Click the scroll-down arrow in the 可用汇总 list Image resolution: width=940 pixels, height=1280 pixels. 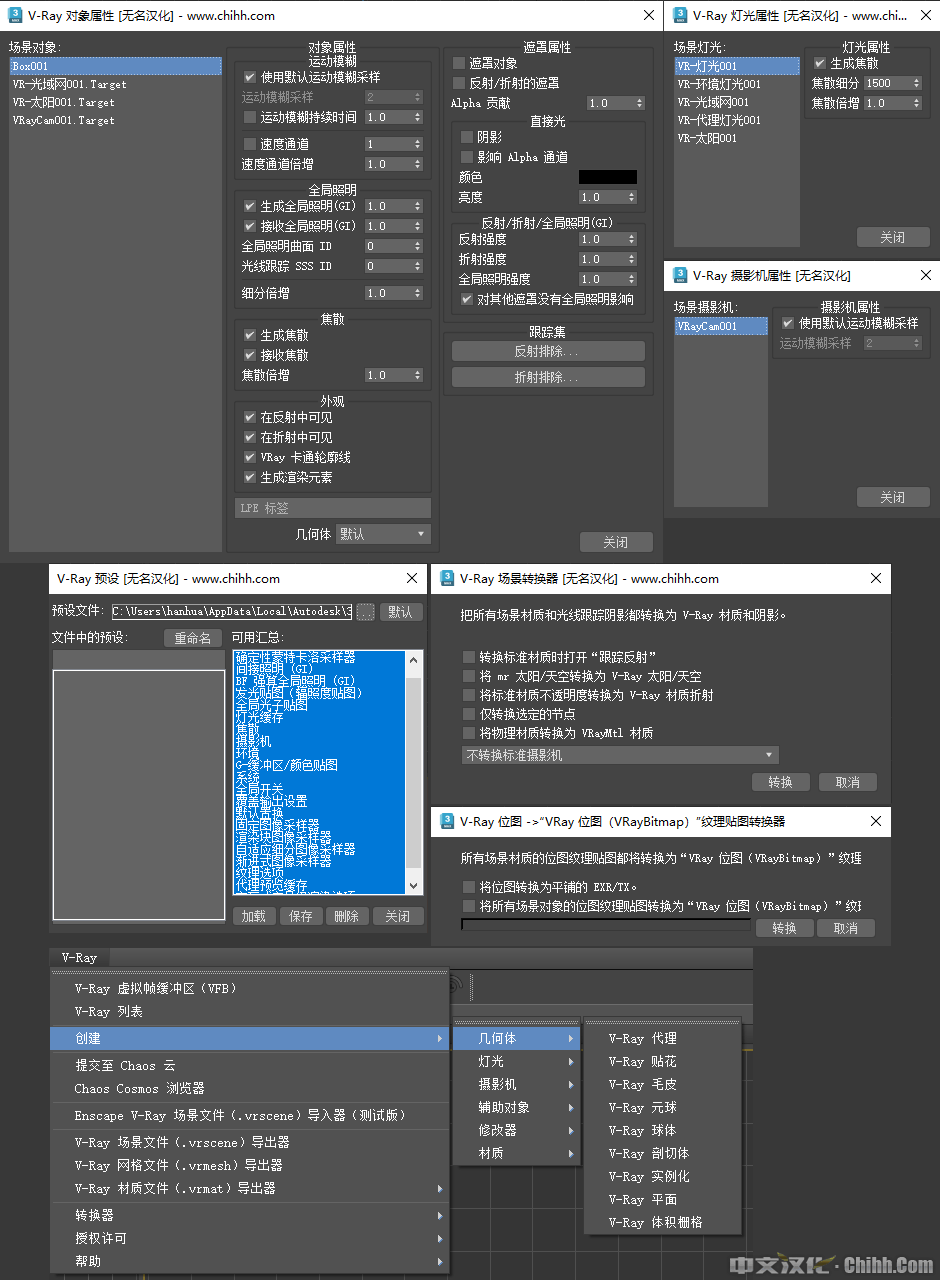414,886
